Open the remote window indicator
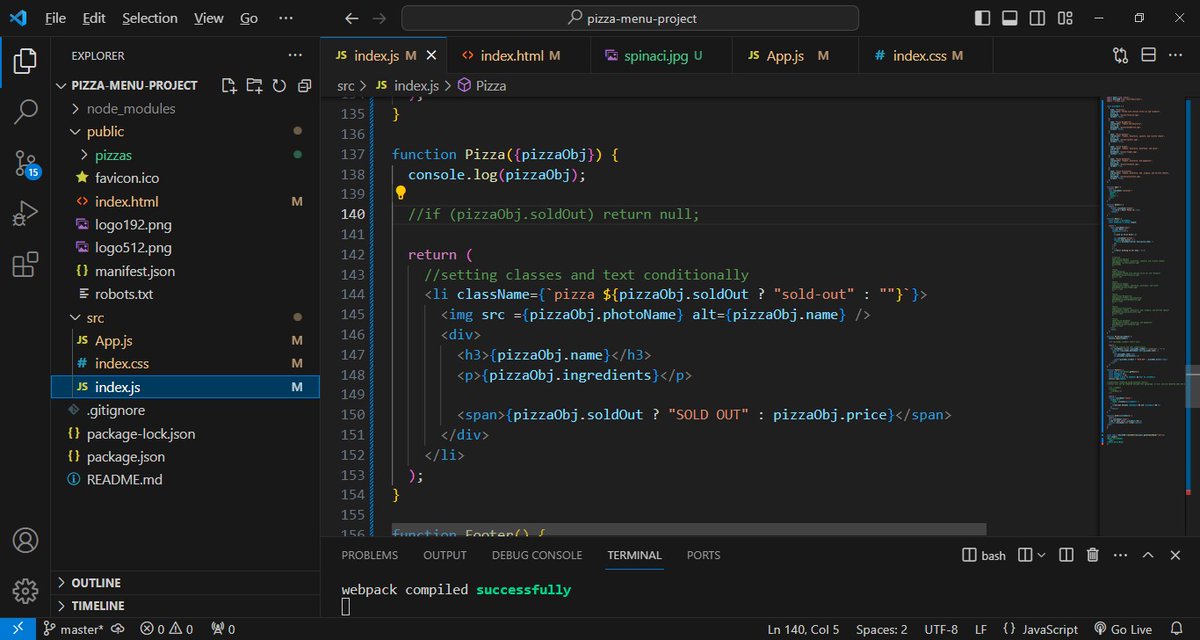Image resolution: width=1200 pixels, height=640 pixels. 17,630
